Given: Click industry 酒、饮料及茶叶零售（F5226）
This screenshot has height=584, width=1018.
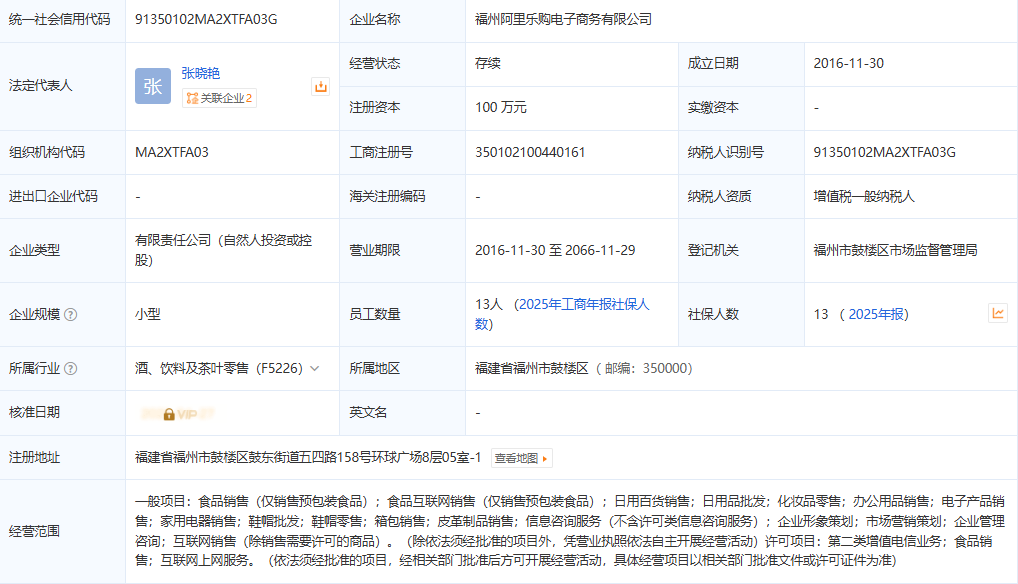Looking at the screenshot, I should click(x=219, y=369).
